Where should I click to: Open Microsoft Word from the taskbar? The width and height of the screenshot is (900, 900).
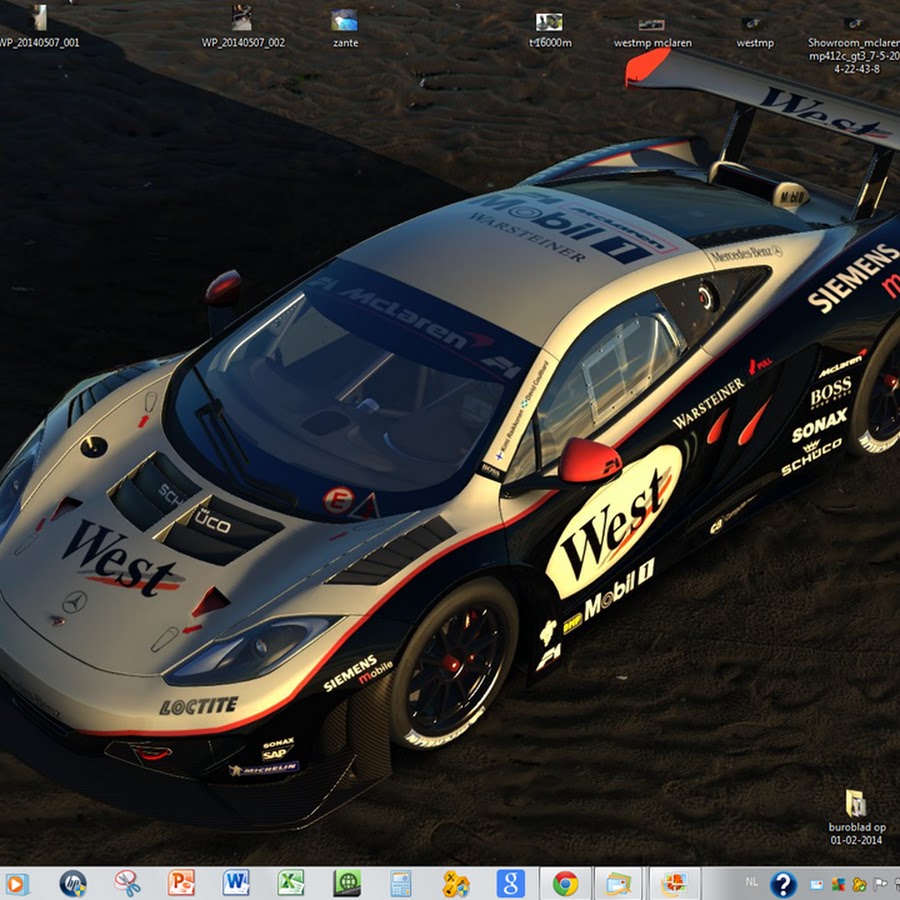[236, 883]
